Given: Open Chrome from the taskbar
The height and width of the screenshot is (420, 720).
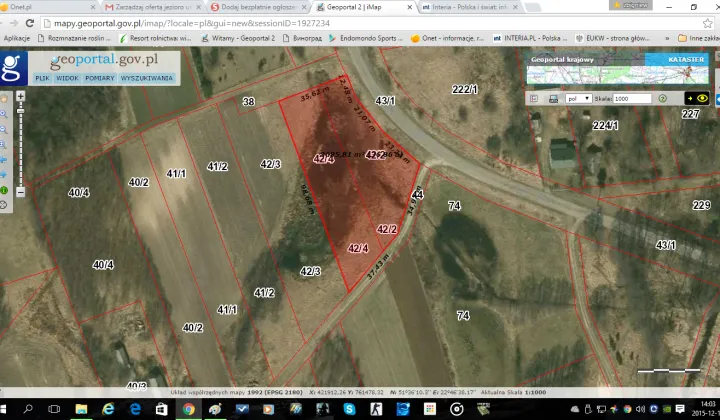Looking at the screenshot, I should (x=188, y=409).
